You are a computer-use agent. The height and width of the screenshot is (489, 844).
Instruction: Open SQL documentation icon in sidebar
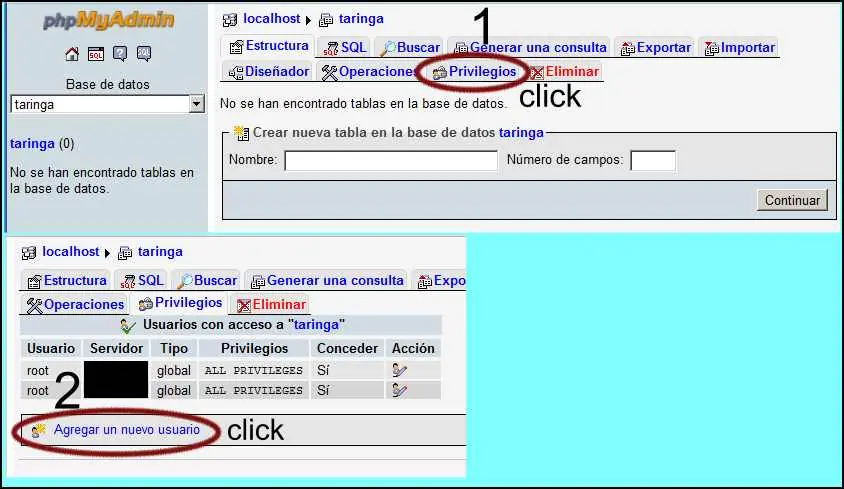[x=144, y=54]
